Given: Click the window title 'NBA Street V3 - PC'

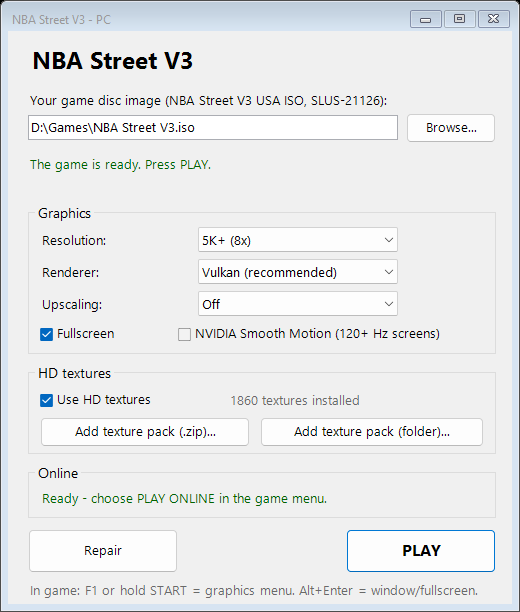Looking at the screenshot, I should coord(61,20).
